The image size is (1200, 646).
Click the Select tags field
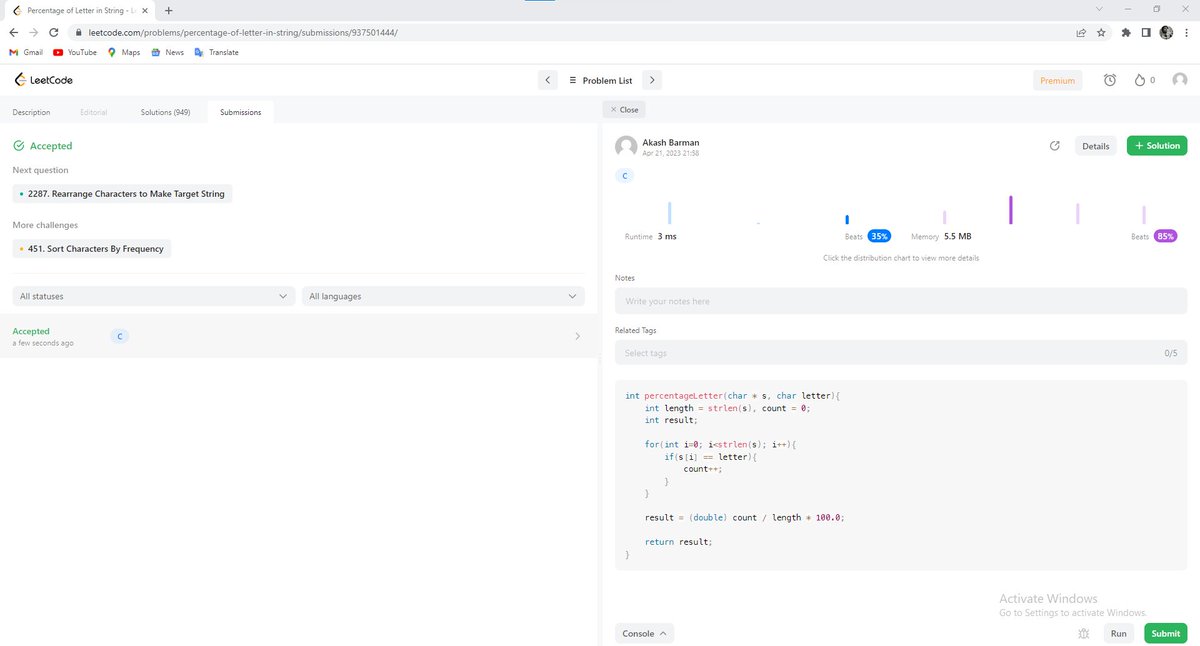[x=901, y=353]
